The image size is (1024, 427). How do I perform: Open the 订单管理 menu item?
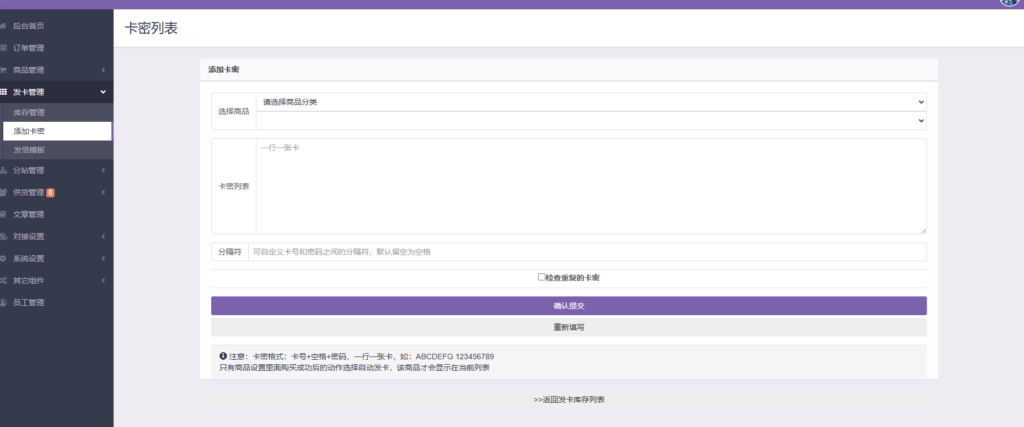click(x=56, y=48)
